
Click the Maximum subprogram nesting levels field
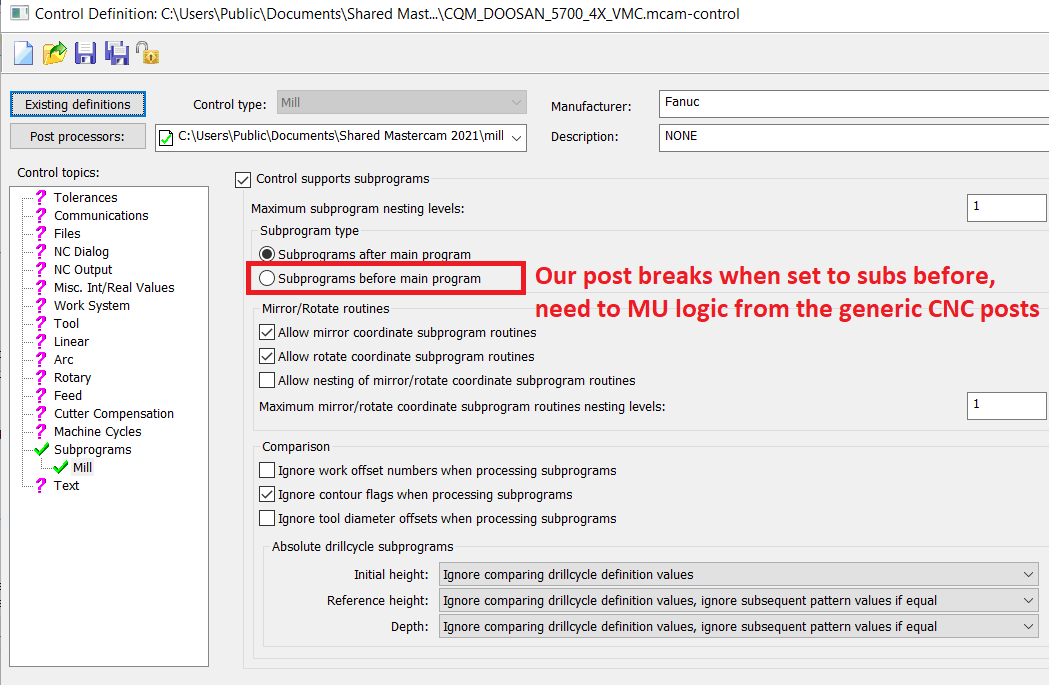click(1005, 208)
